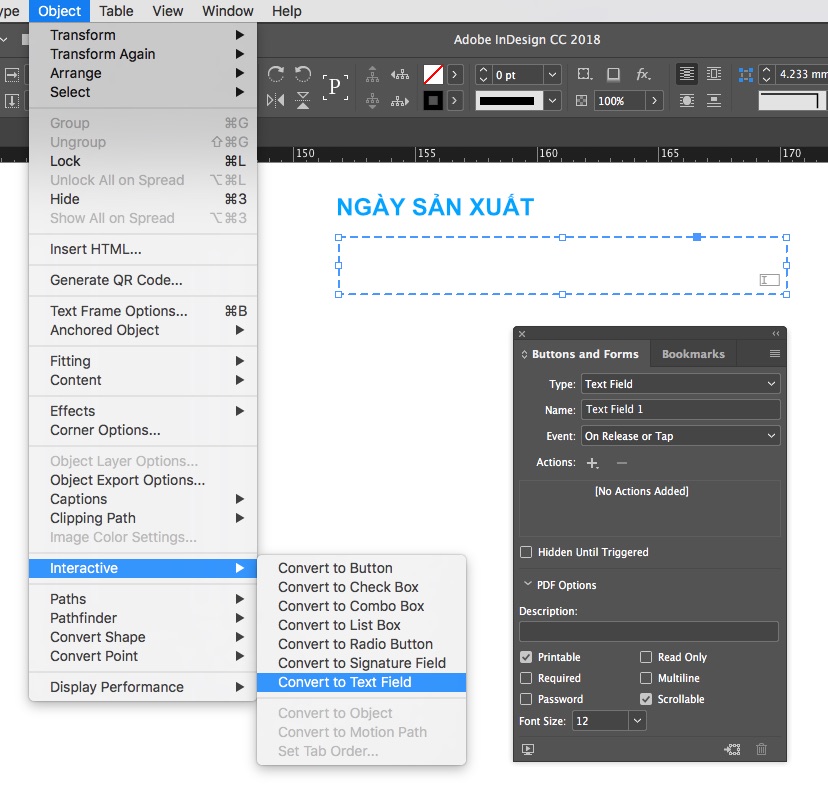828x803 pixels.
Task: Open the fx effects icon
Action: [x=644, y=74]
